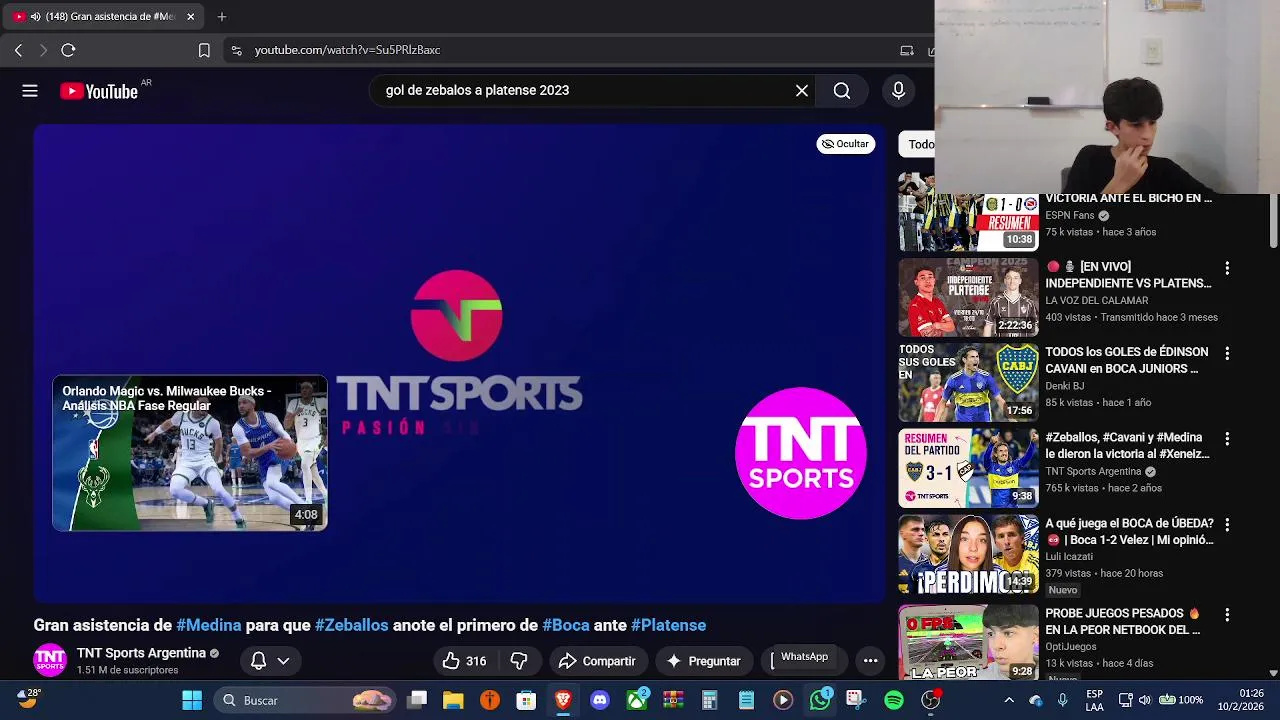1280x720 pixels.
Task: Open the #Platense hashtag link
Action: point(668,625)
